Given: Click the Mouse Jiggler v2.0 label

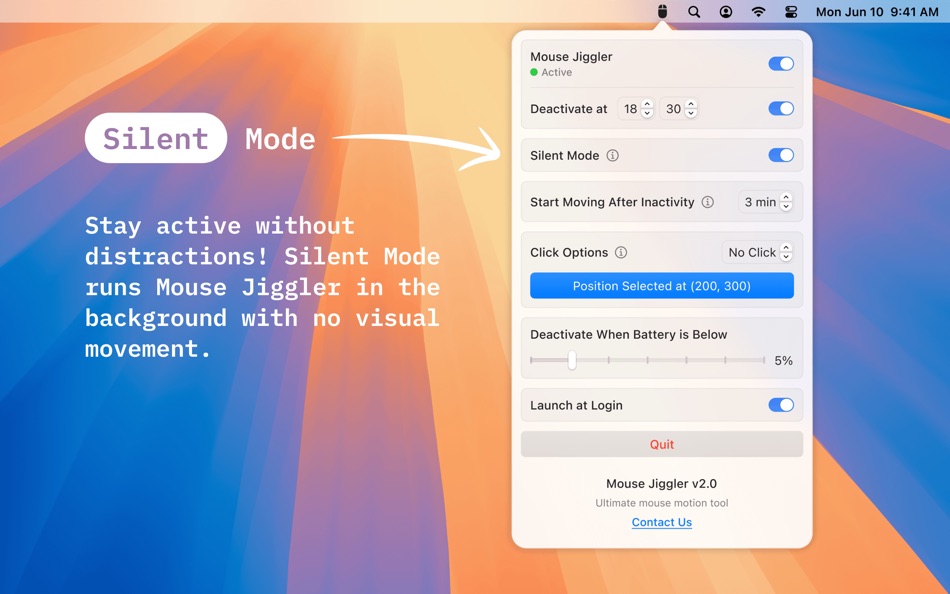Looking at the screenshot, I should tap(662, 484).
